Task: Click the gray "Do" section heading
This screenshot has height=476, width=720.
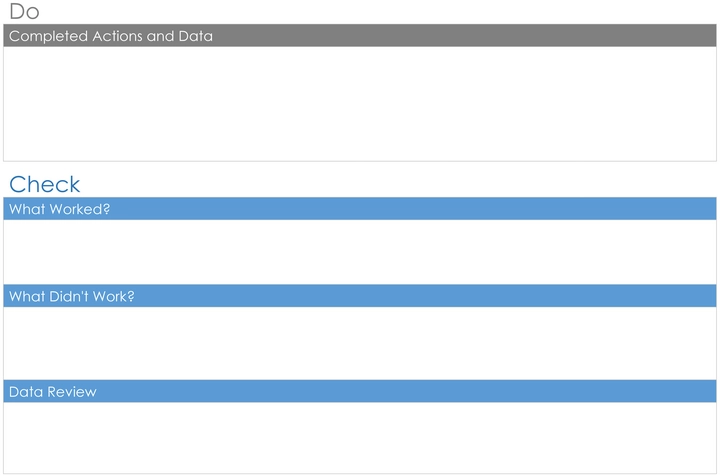Action: [x=24, y=11]
